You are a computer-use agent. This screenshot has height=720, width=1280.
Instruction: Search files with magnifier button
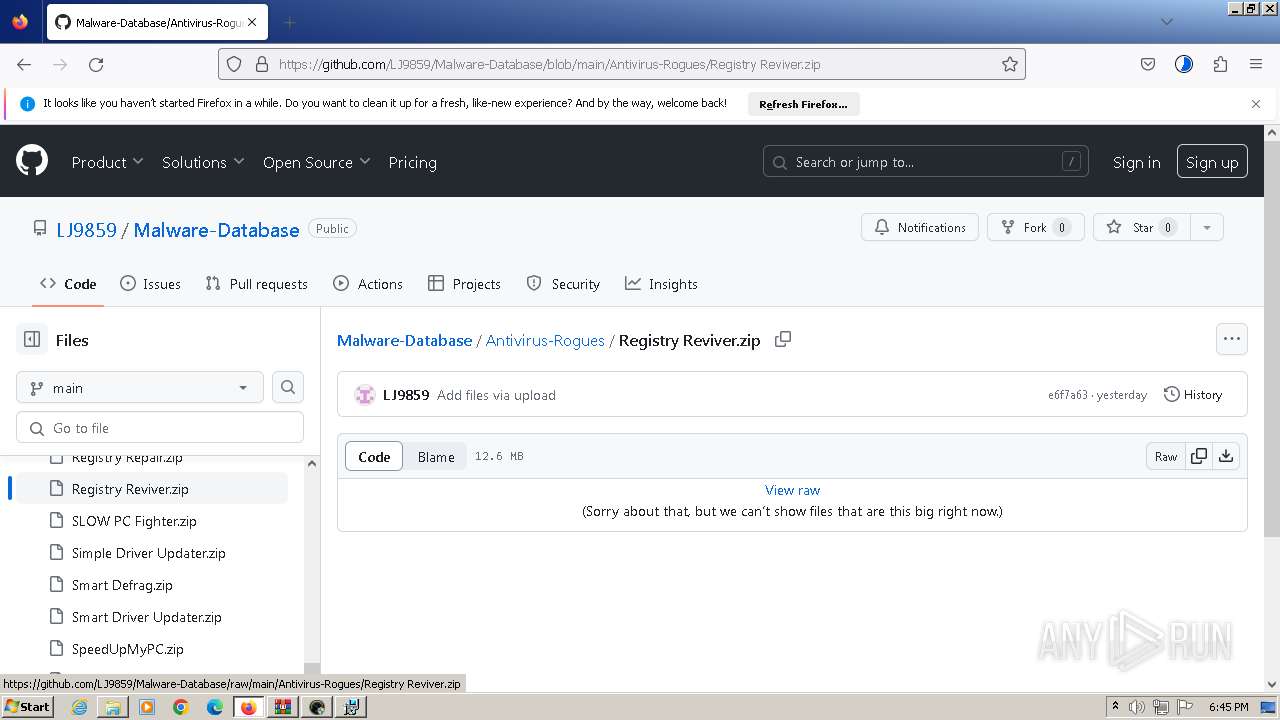[288, 387]
